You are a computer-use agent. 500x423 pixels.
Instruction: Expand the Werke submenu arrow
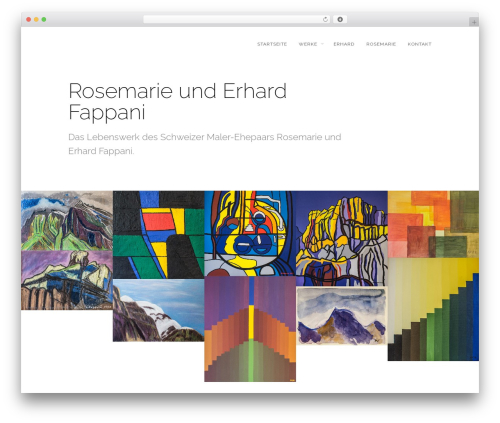point(322,44)
